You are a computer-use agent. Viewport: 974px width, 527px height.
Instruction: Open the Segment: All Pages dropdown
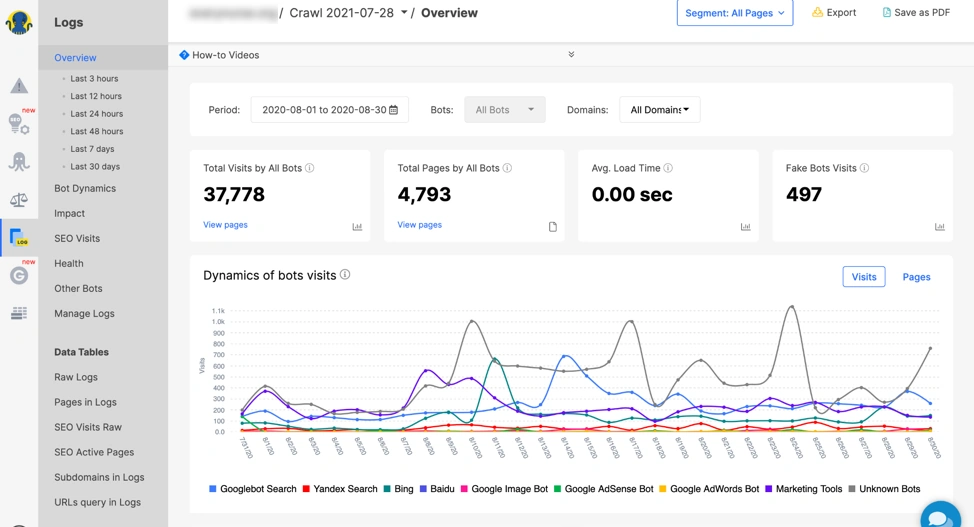pyautogui.click(x=734, y=13)
